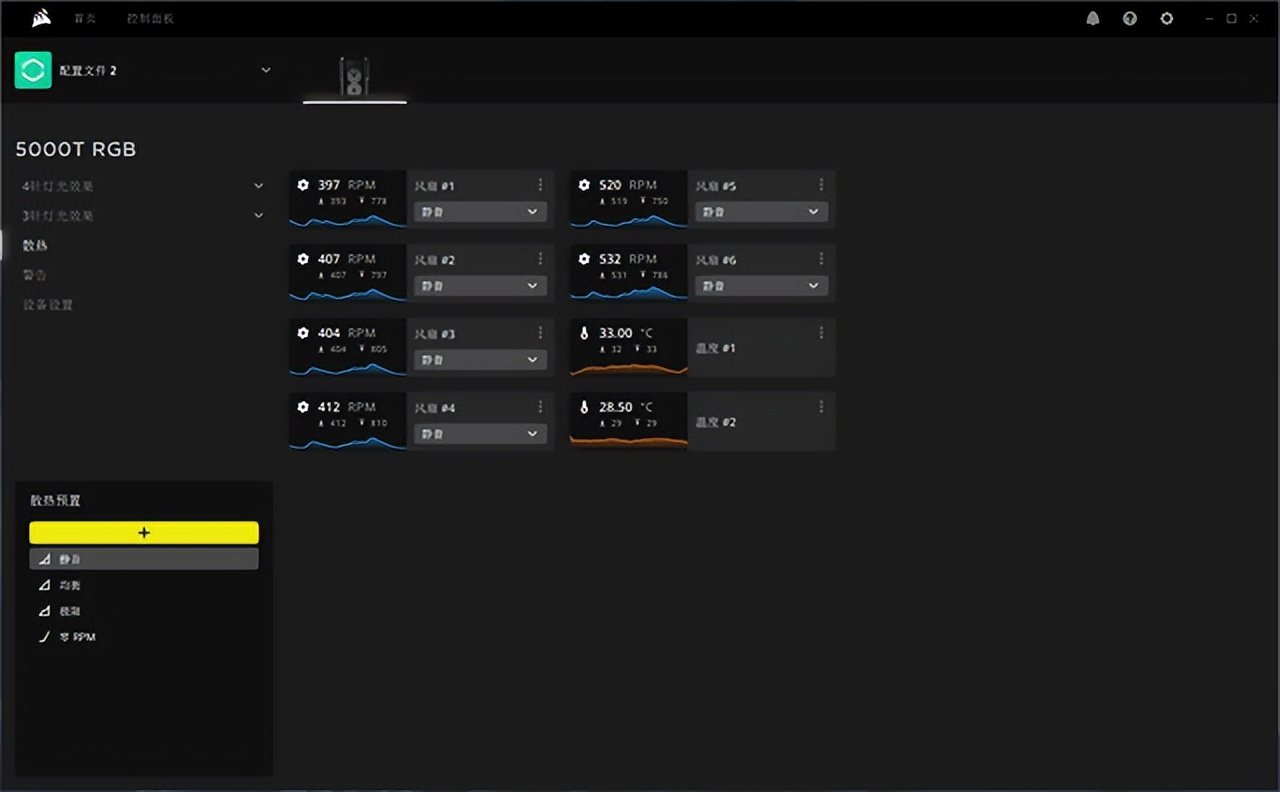The image size is (1280, 792).
Task: Open the three-dot menu for 风扇 #2
Action: [x=540, y=259]
